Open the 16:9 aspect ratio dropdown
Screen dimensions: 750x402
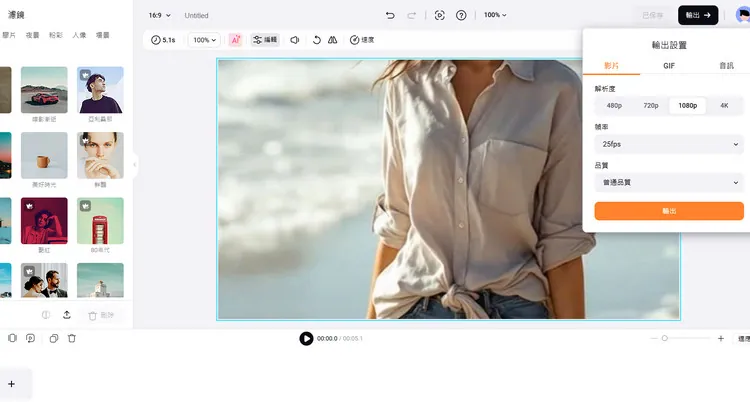click(x=160, y=15)
